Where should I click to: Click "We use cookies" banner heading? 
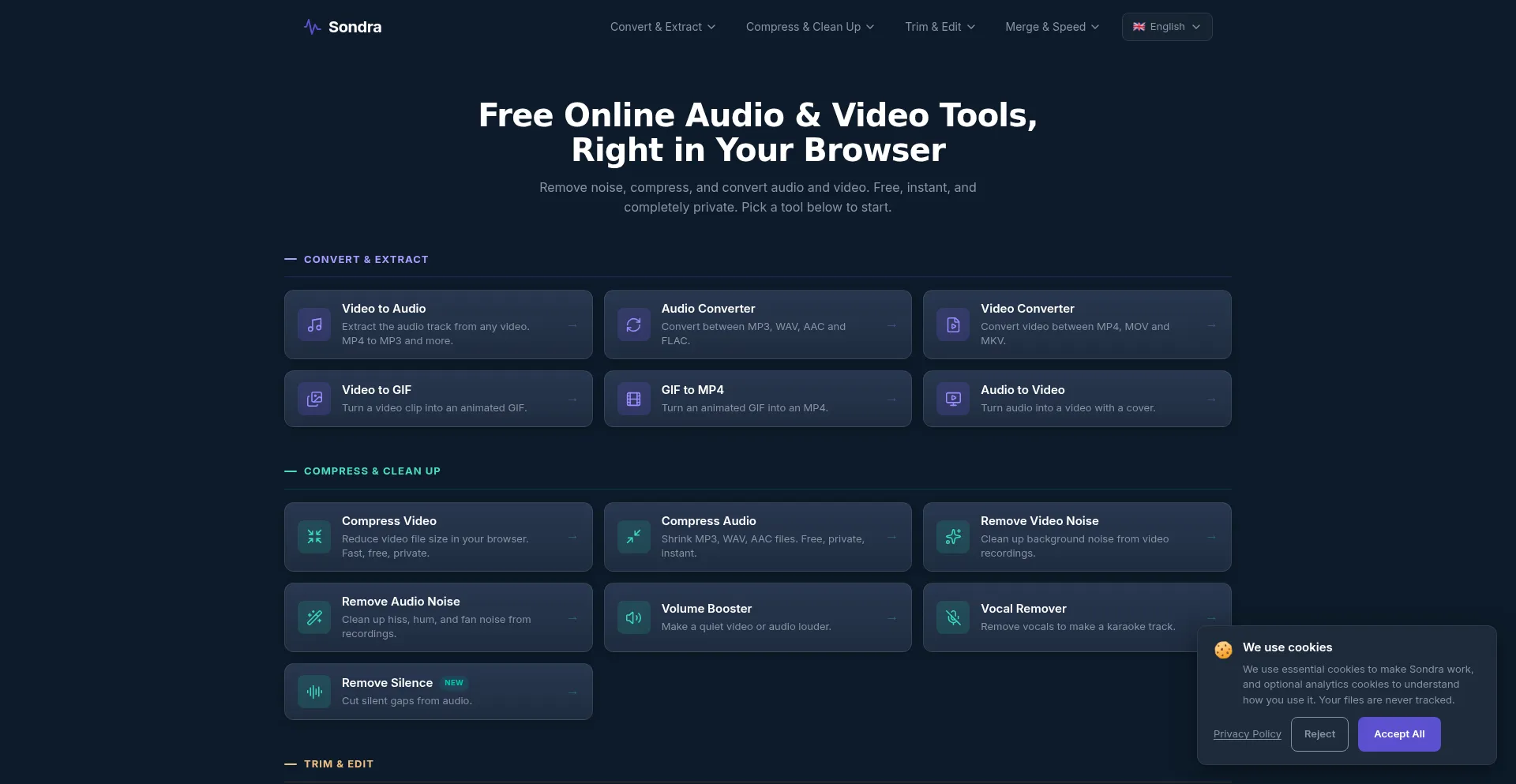pos(1287,647)
